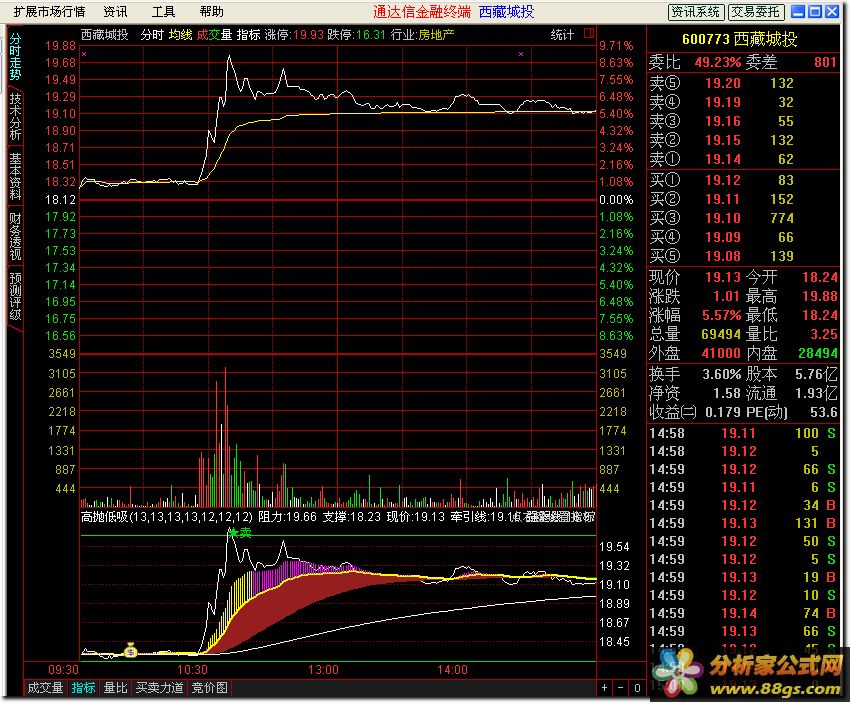This screenshot has width=852, height=704.
Task: Click the 外盘 value 41000
Action: point(721,353)
